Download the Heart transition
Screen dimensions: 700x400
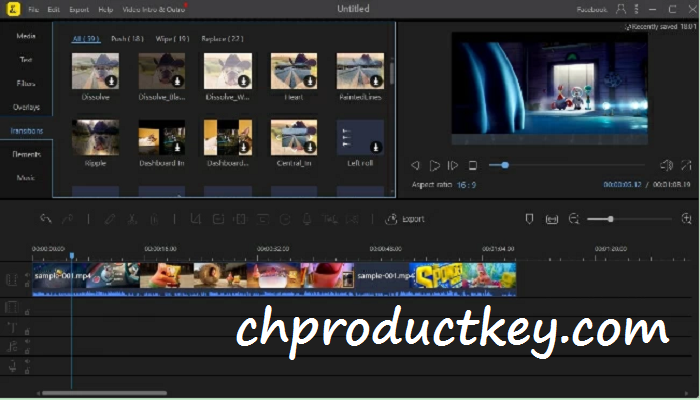pyautogui.click(x=309, y=81)
